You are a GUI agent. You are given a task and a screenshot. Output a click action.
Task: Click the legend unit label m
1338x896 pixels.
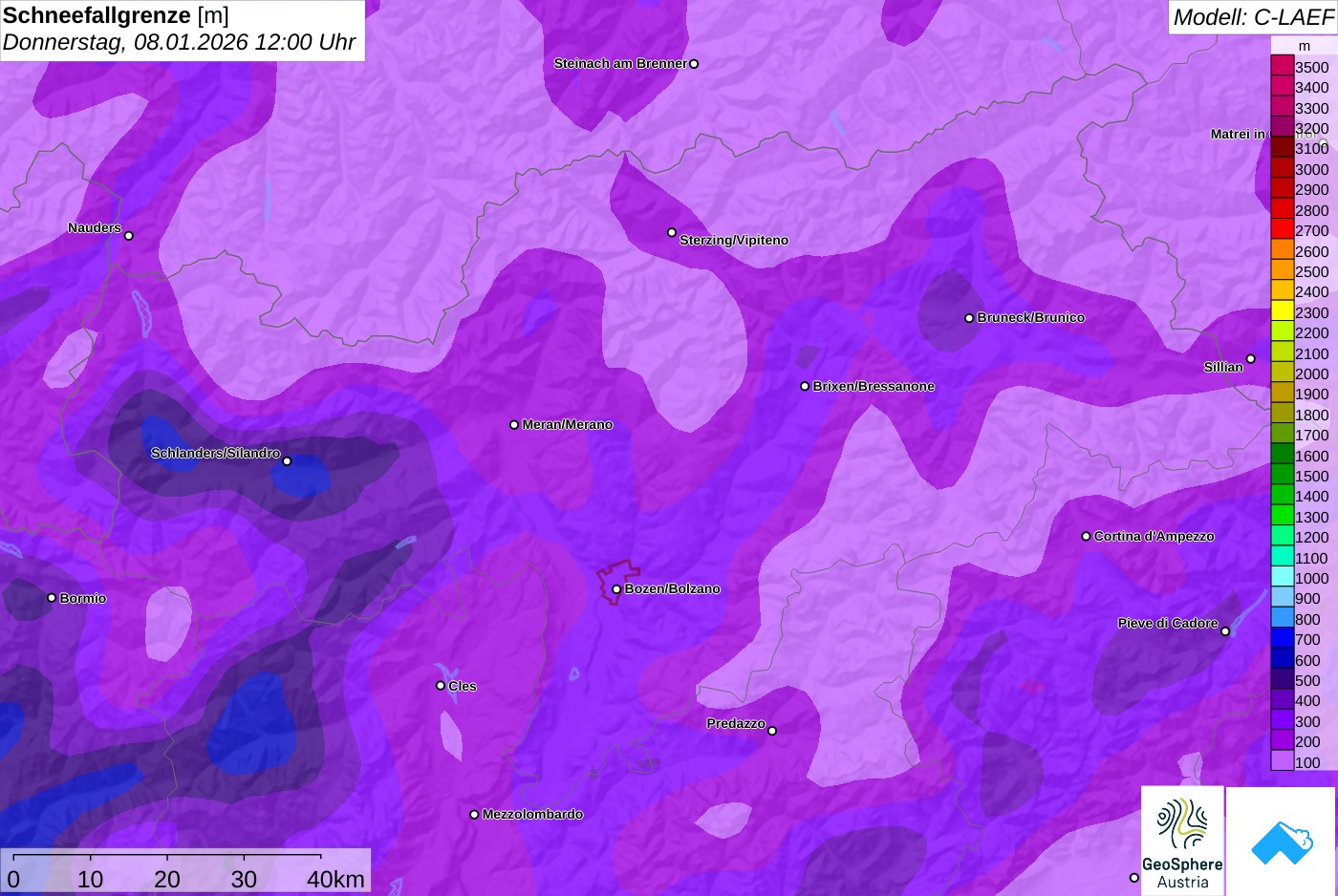point(1304,46)
